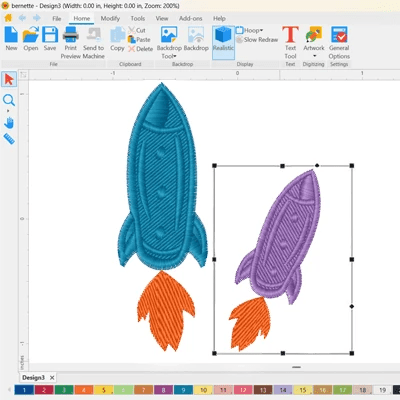Viewport: 400px width, 400px height.
Task: Pick orange thread color swatch 4
Action: tap(84, 390)
